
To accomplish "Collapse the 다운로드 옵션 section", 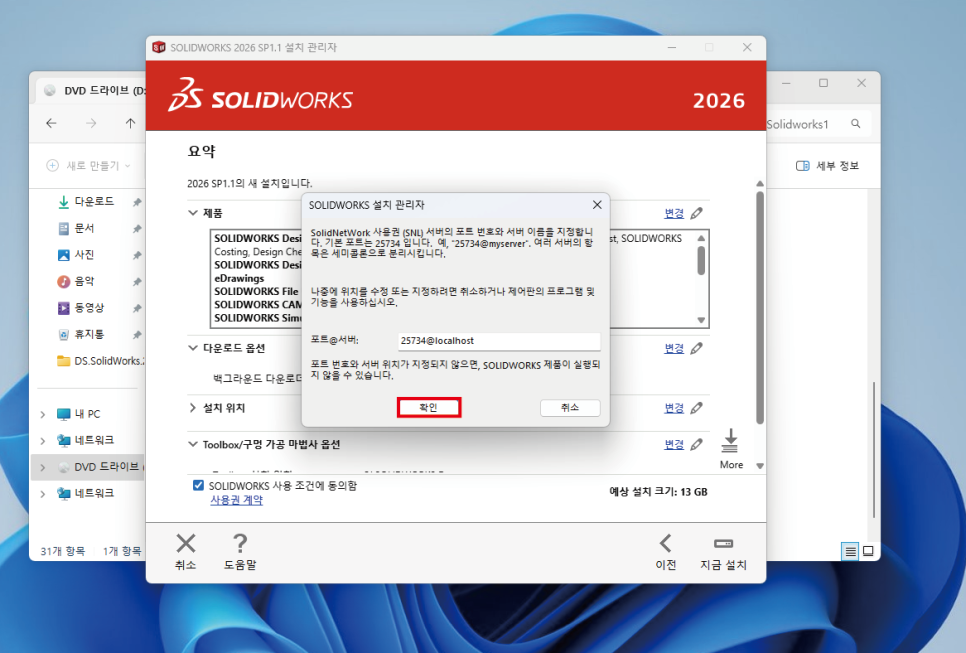I will (193, 348).
